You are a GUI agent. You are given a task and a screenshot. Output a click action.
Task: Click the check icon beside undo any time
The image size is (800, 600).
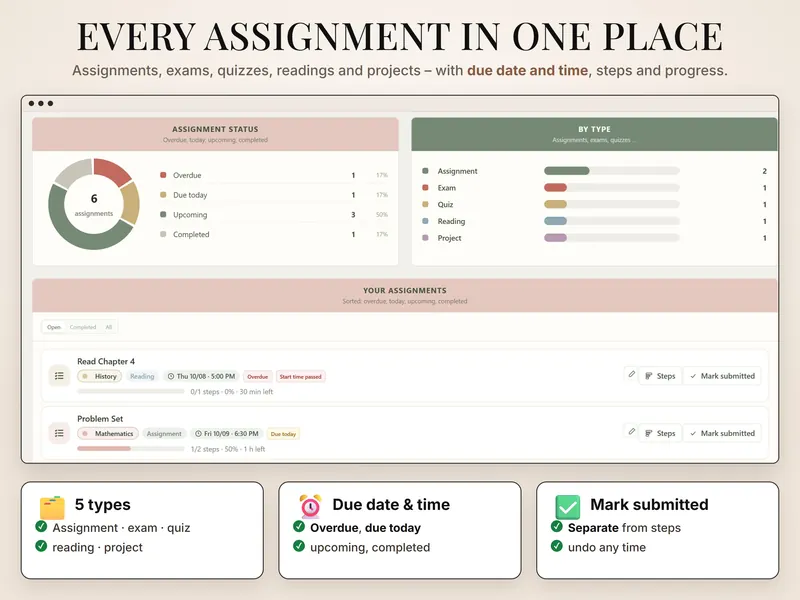[557, 546]
